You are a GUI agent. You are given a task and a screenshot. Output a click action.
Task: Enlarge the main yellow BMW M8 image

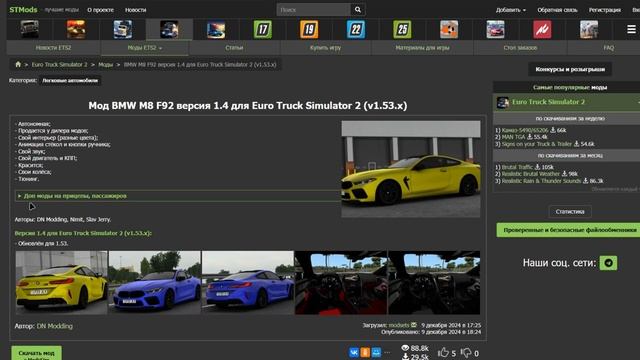click(x=411, y=169)
